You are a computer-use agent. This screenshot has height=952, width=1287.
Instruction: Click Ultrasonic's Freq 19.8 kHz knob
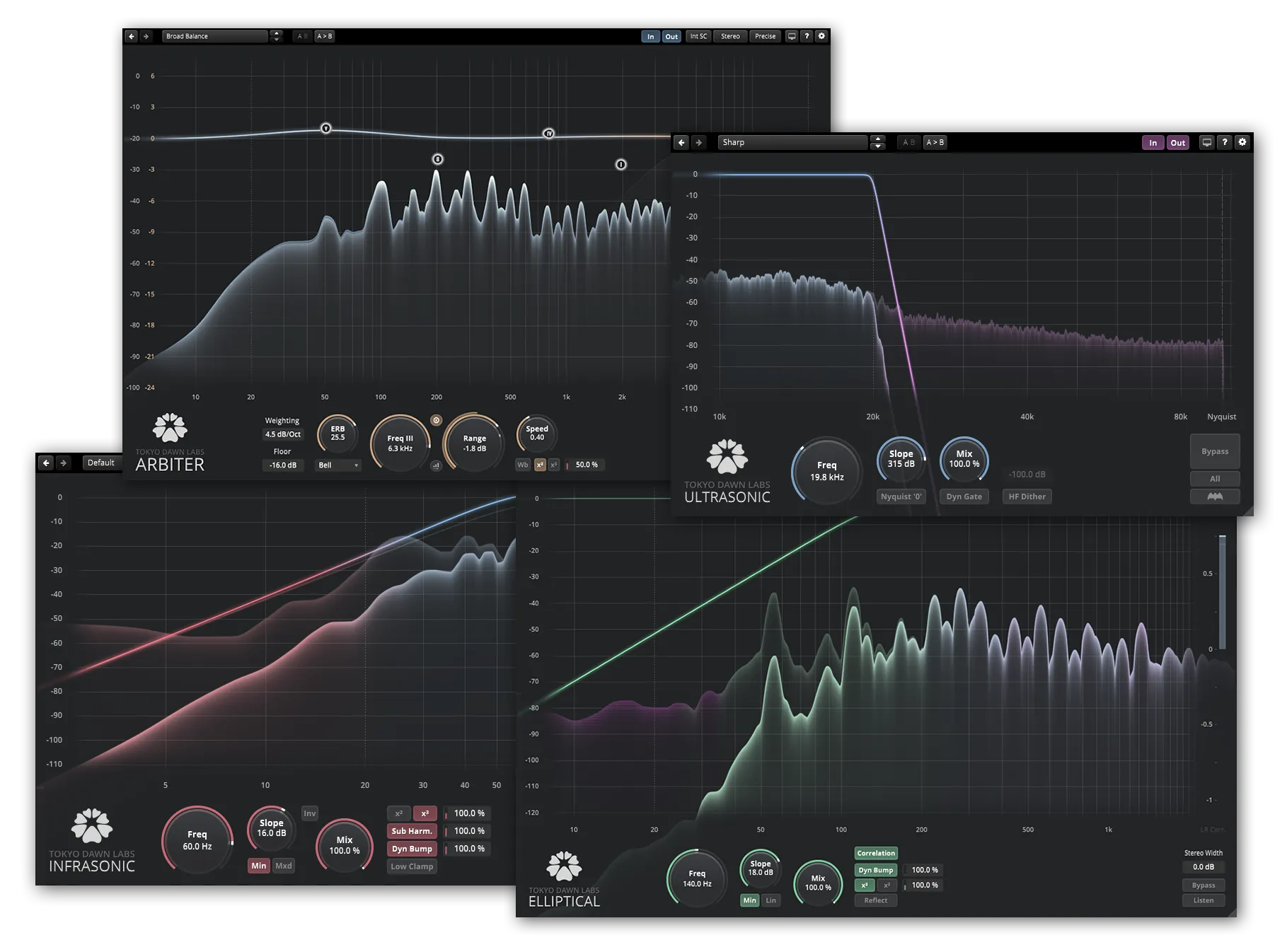click(x=826, y=471)
